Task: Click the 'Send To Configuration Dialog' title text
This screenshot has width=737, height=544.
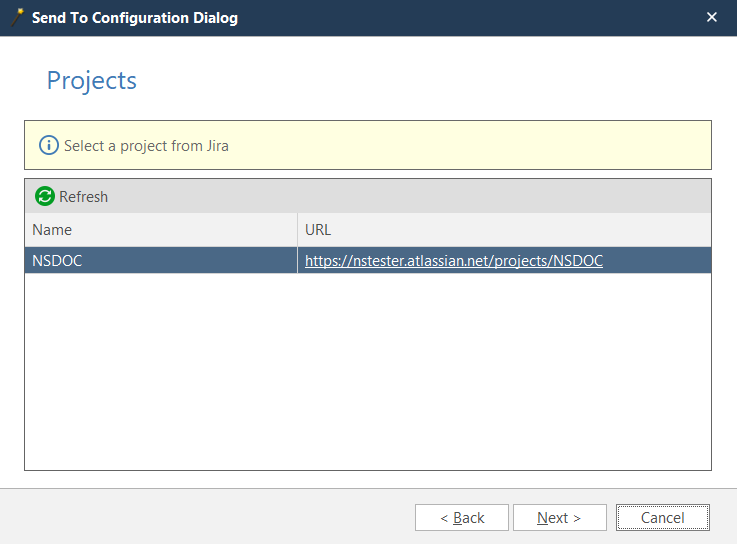Action: [x=135, y=18]
